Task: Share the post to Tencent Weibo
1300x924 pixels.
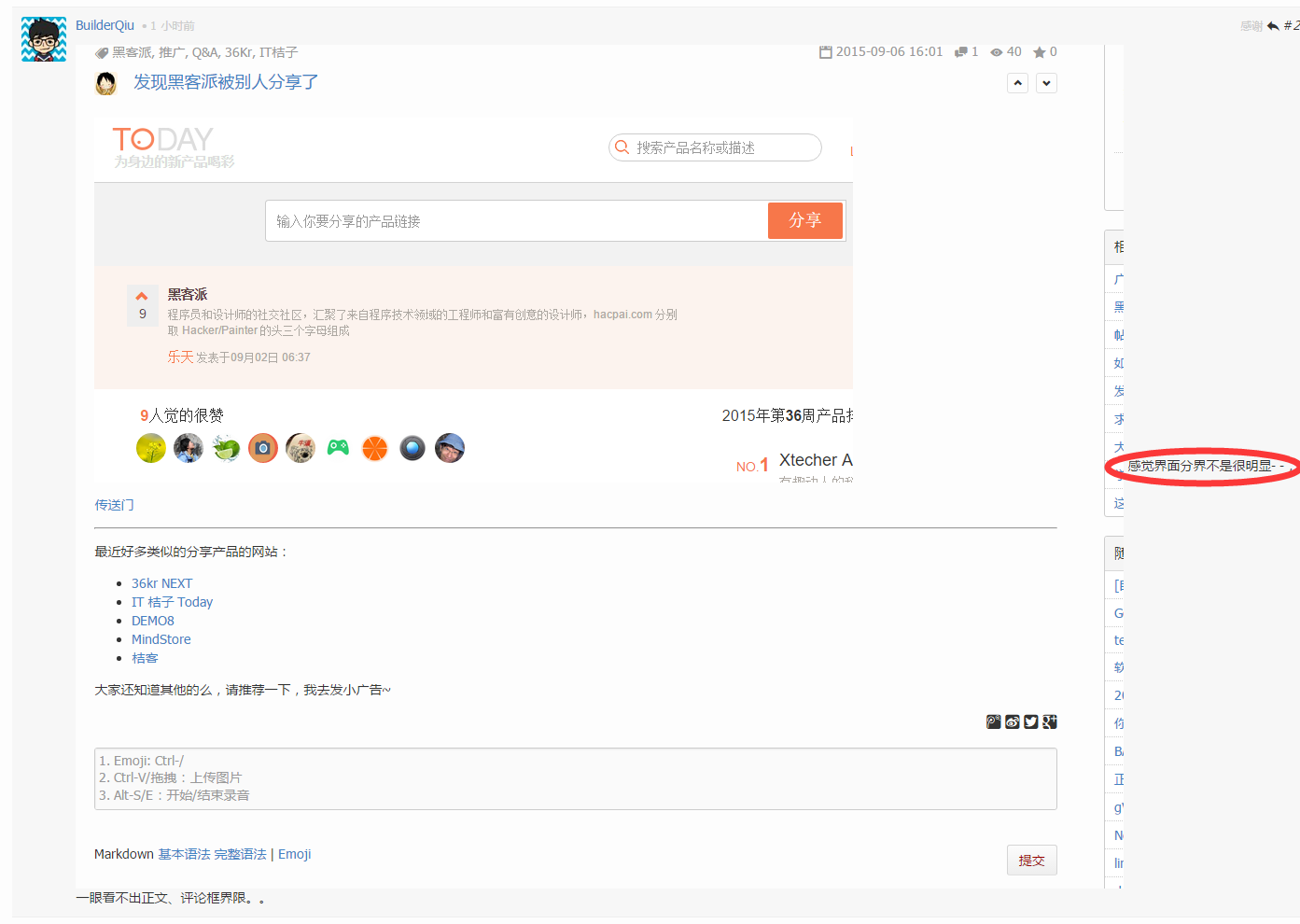Action: [x=994, y=721]
